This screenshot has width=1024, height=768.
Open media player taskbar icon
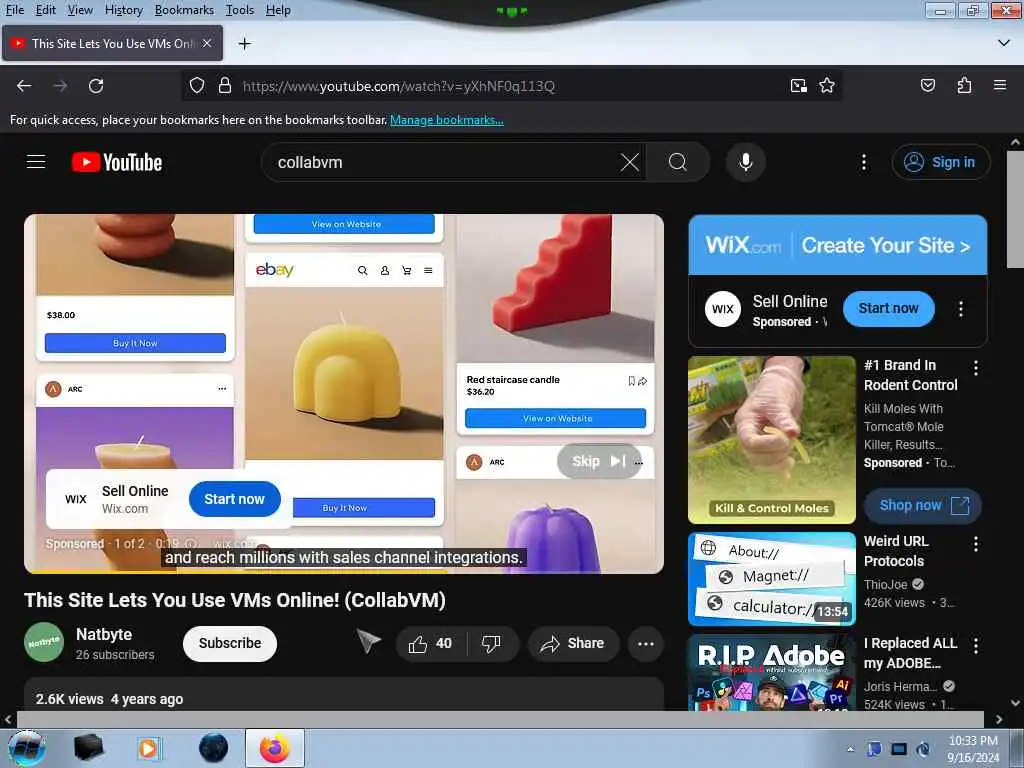tap(149, 748)
